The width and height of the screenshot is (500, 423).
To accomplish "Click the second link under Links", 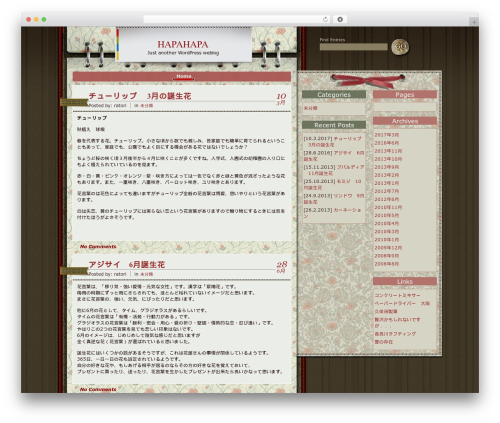I will coord(402,303).
